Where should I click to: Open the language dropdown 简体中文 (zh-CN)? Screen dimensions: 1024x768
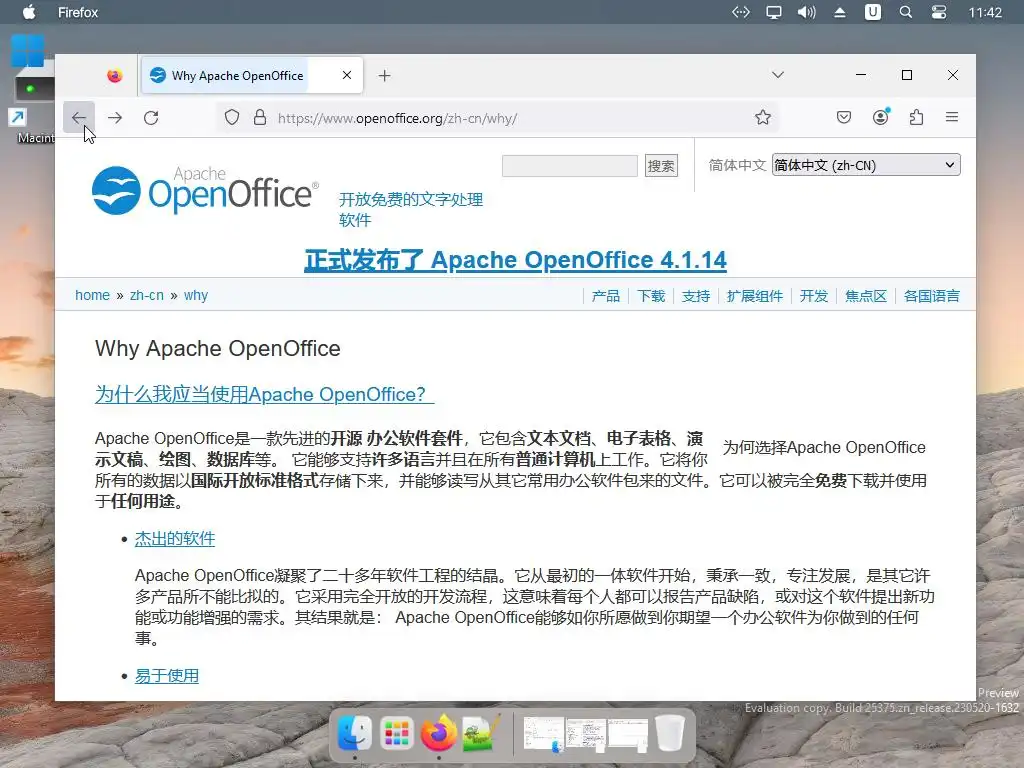click(866, 165)
